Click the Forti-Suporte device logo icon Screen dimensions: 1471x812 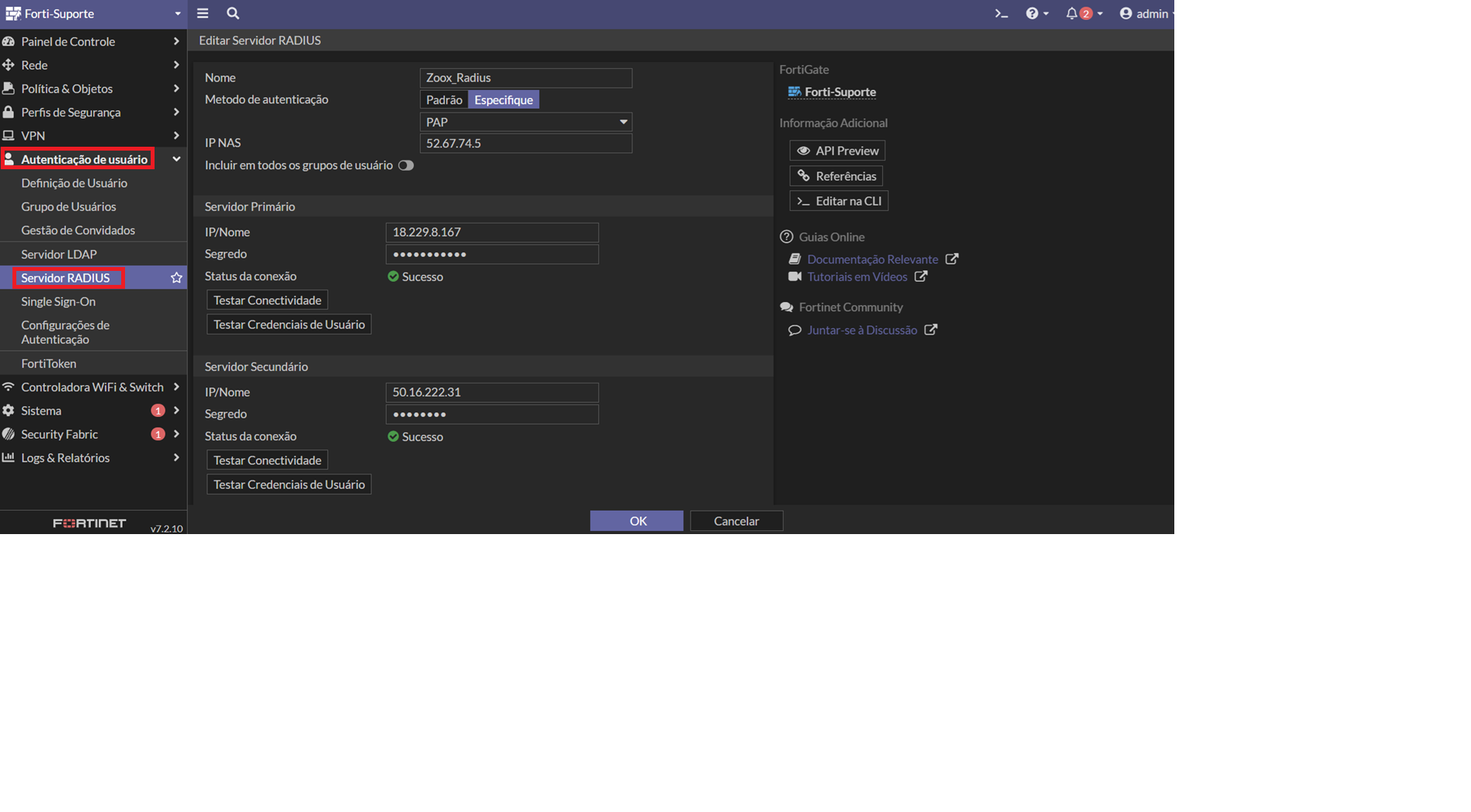[12, 14]
